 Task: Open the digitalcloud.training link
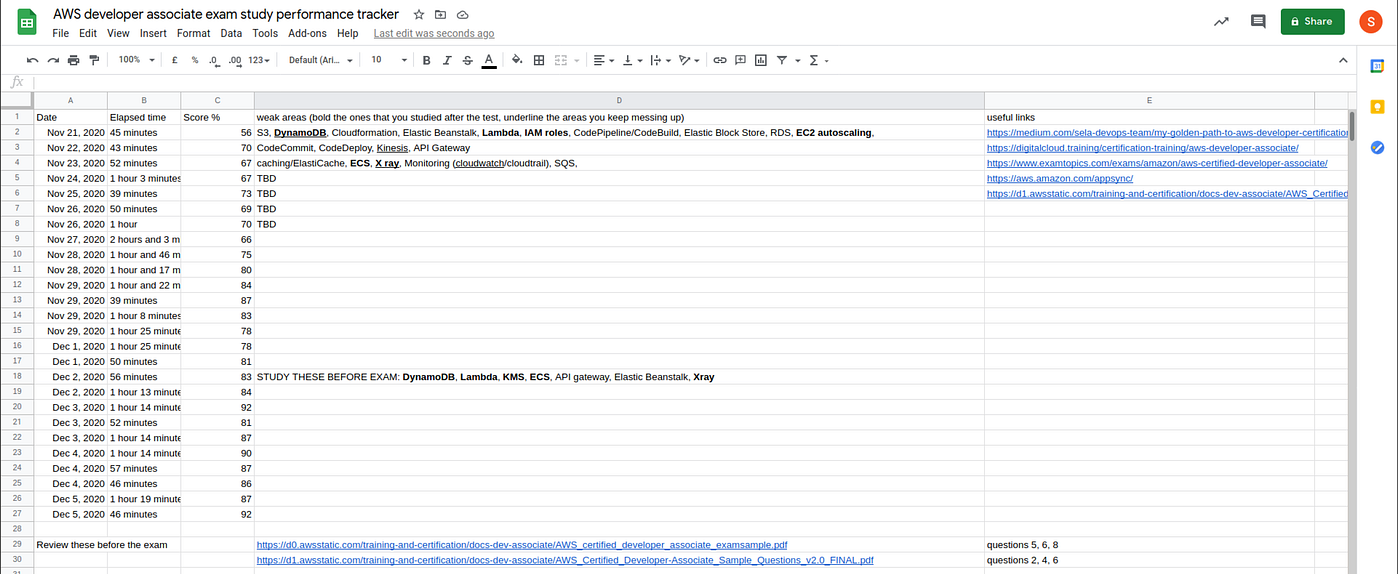coord(1142,148)
